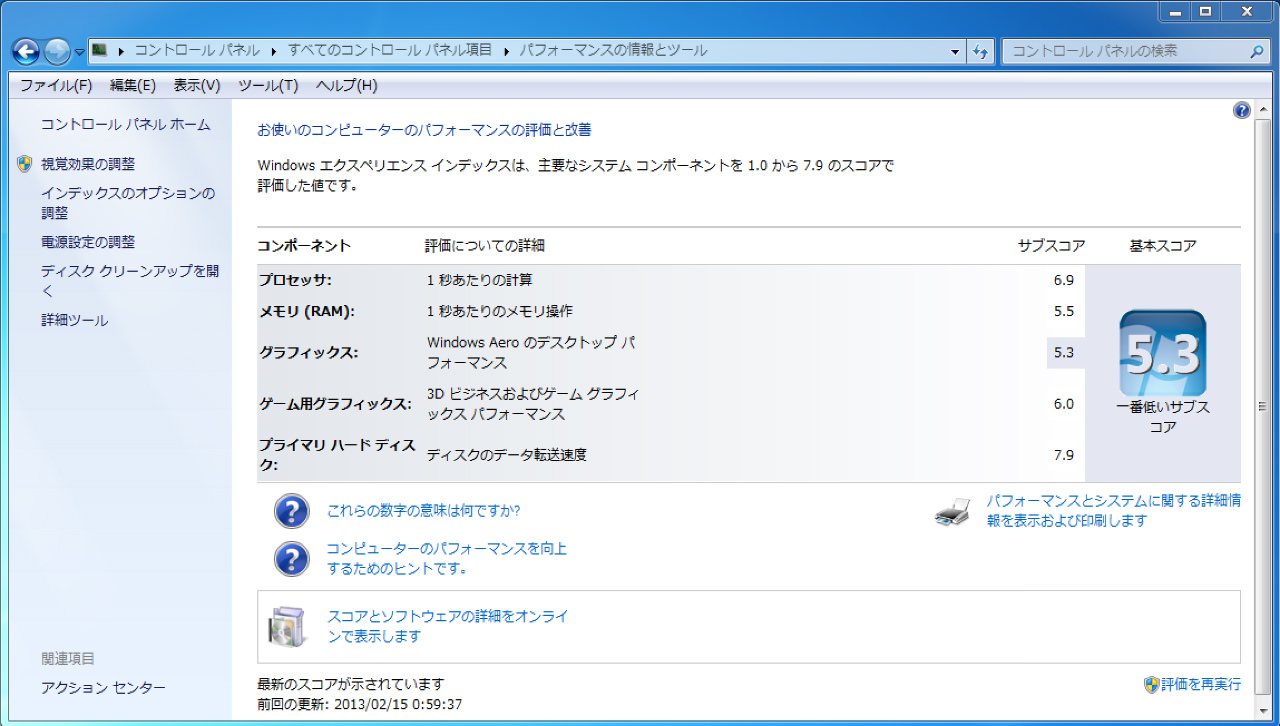Open 詳細ツール link
The width and height of the screenshot is (1280, 726).
coord(75,320)
